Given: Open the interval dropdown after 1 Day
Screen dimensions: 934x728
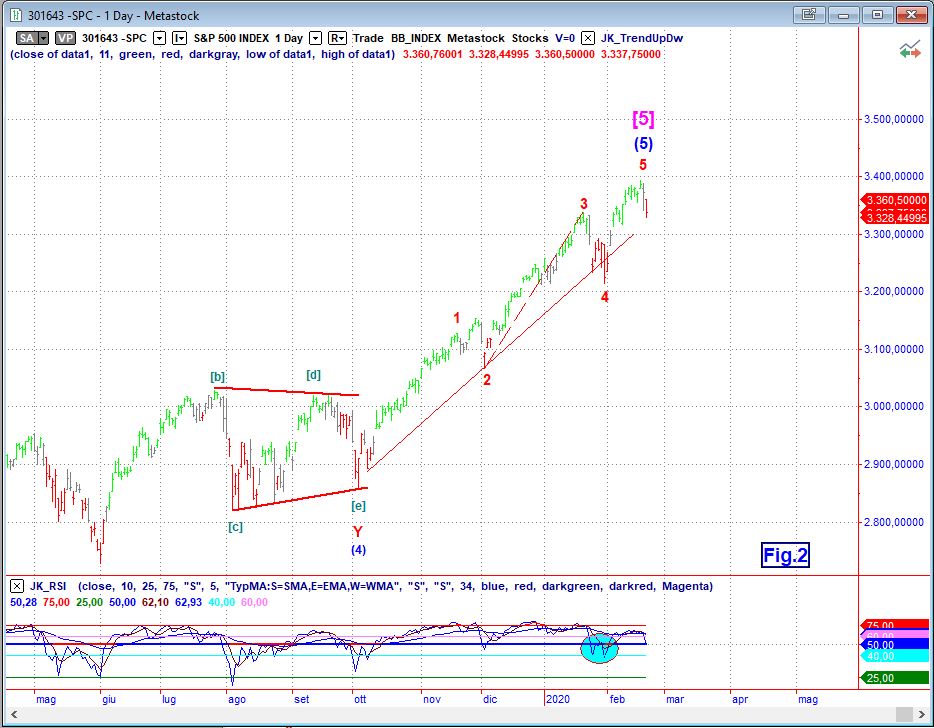Looking at the screenshot, I should [x=316, y=38].
